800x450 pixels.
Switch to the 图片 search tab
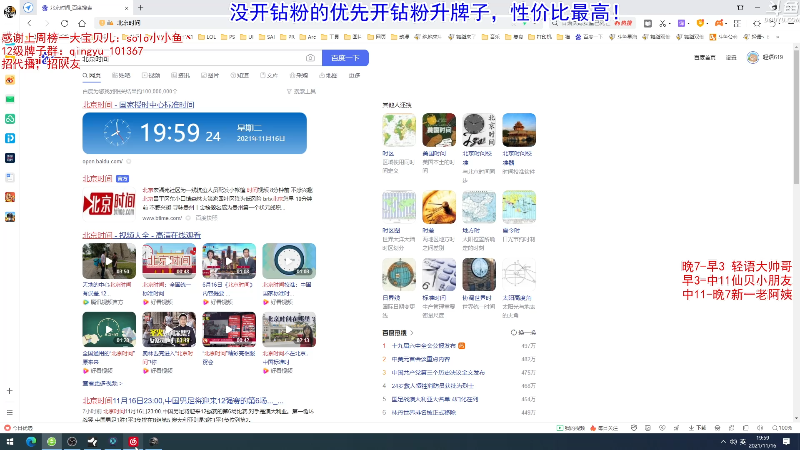210,76
